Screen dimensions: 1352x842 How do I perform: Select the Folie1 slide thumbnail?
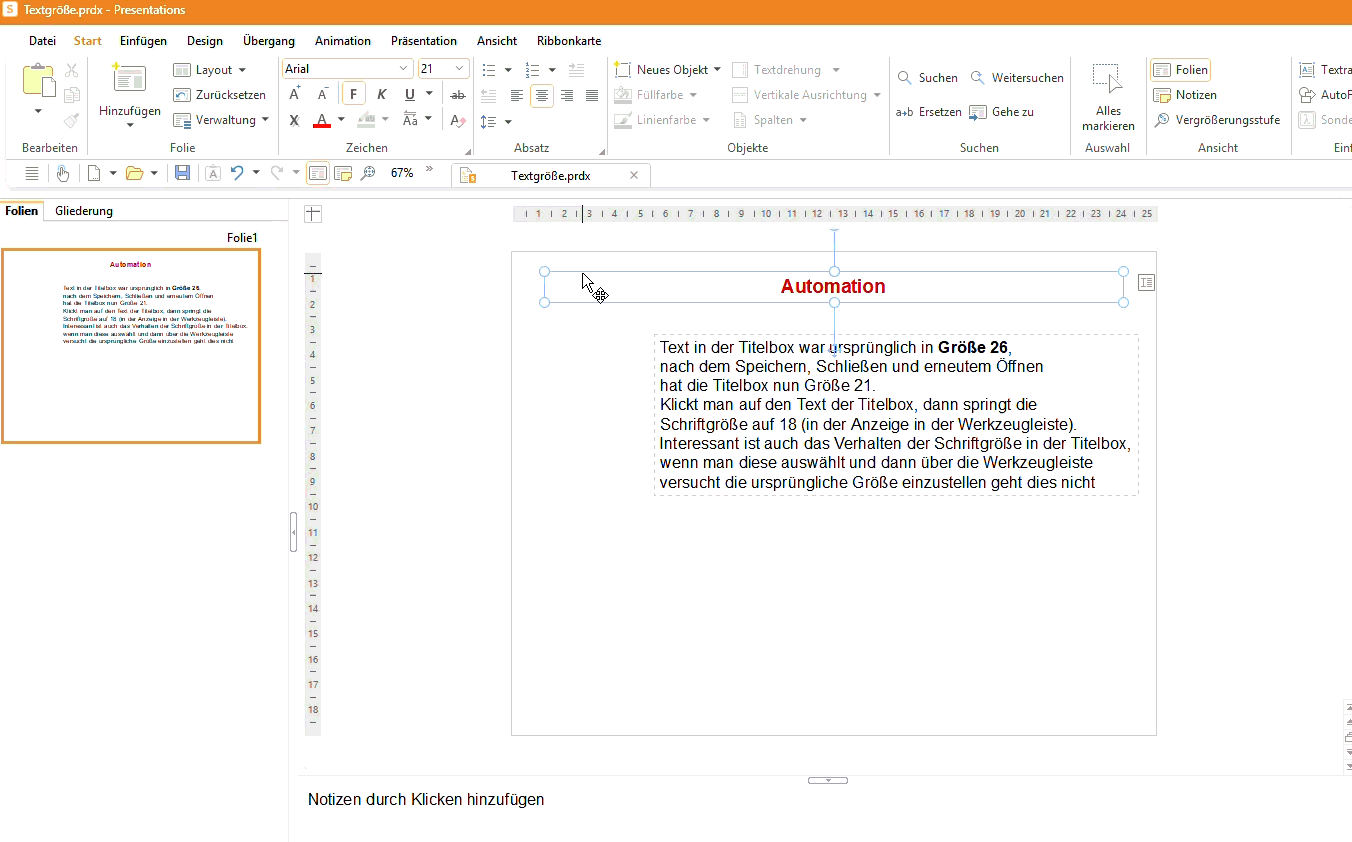(131, 345)
